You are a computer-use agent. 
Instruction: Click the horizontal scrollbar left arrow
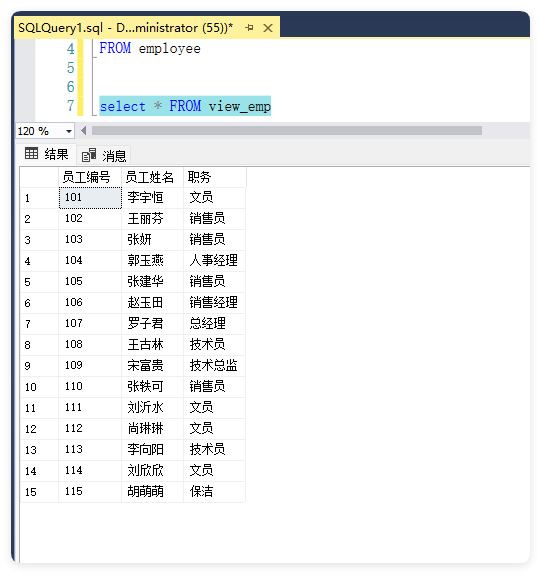pos(84,131)
